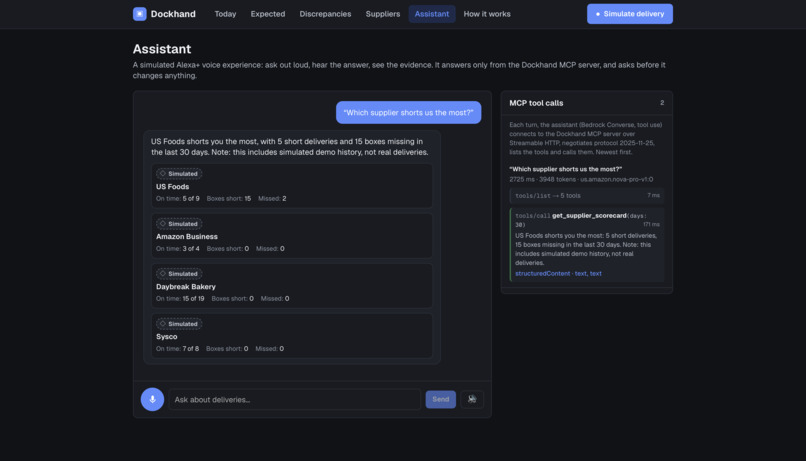Screen dimensions: 806x461
Task: Click the 7 ms timing on tools/list
Action: click(653, 196)
